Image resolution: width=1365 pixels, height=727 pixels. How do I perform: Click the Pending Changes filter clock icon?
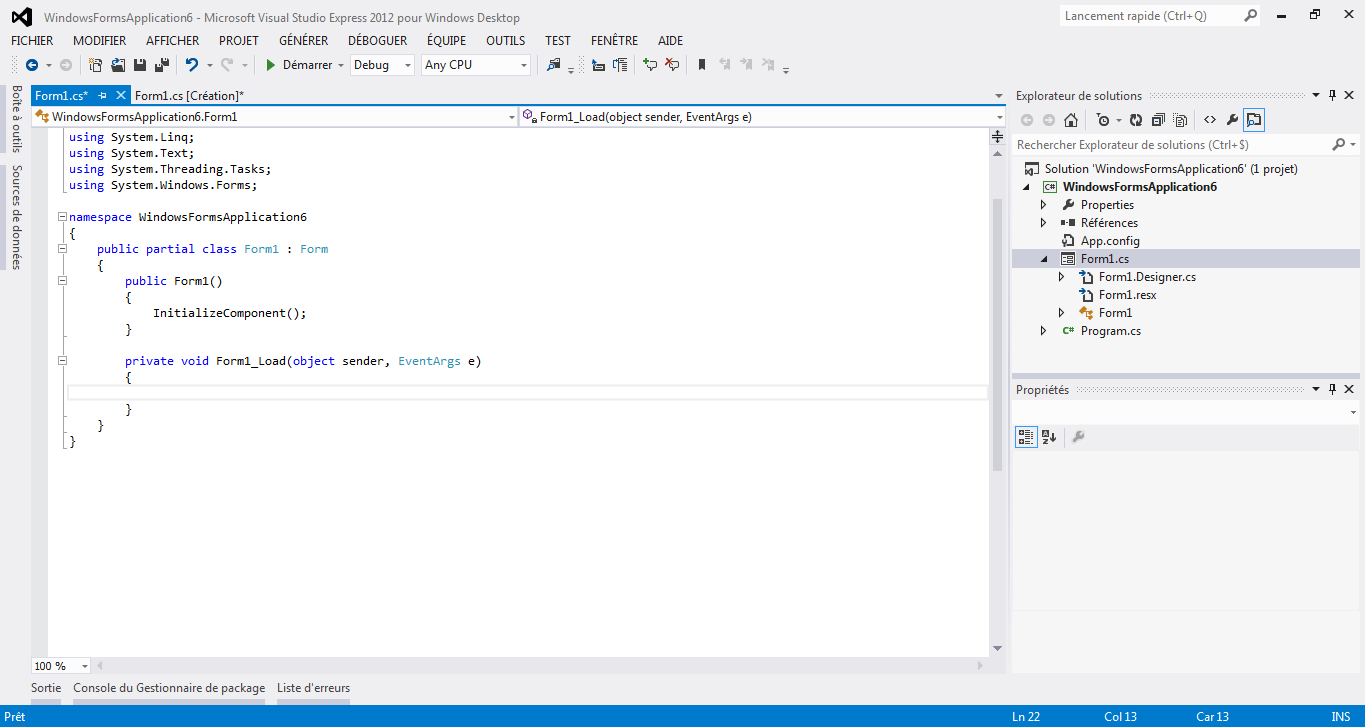coord(1103,120)
